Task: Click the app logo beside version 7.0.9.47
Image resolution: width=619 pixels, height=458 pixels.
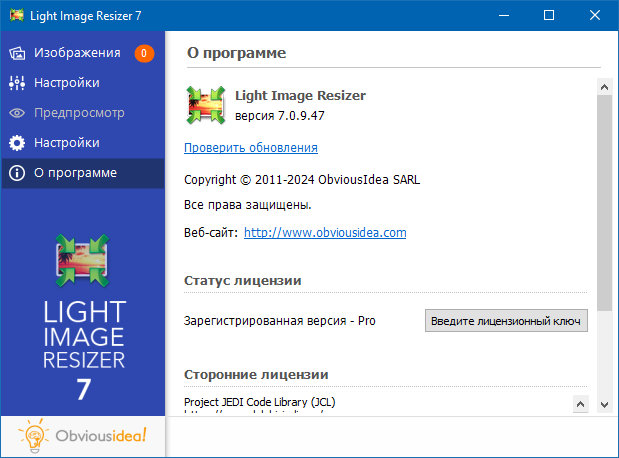Action: click(x=205, y=105)
